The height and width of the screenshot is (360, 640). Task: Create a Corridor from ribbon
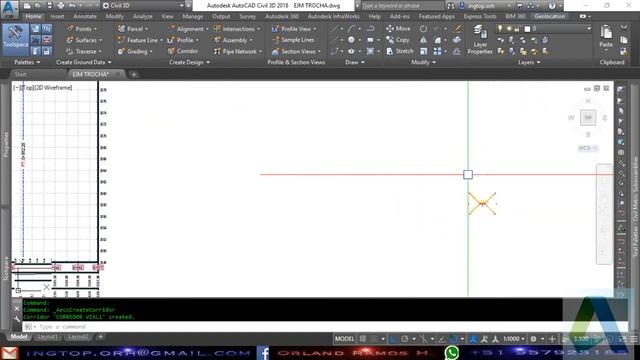(x=183, y=51)
